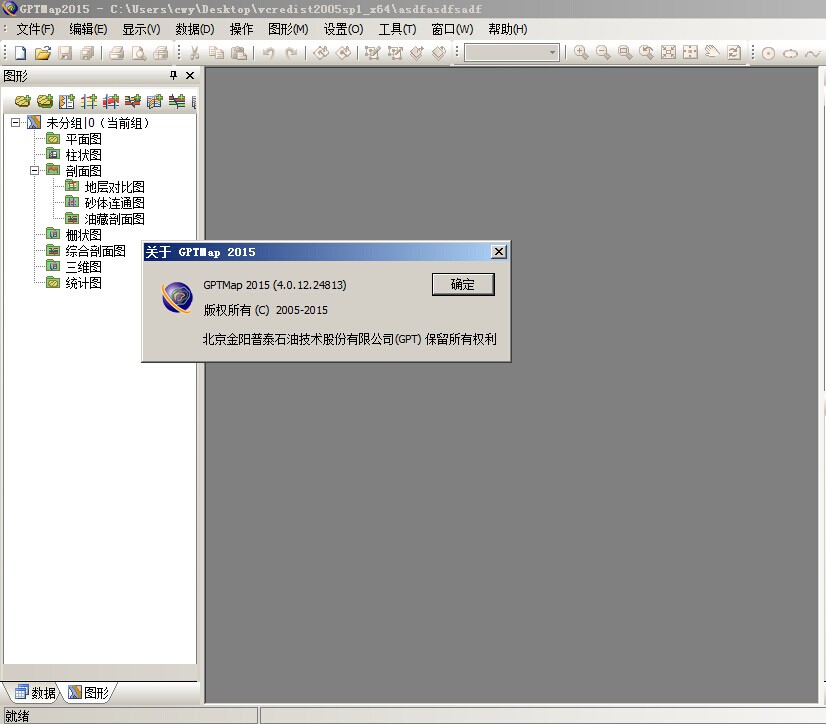The image size is (826, 724).
Task: Open the 帮助(H) menu
Action: 508,29
